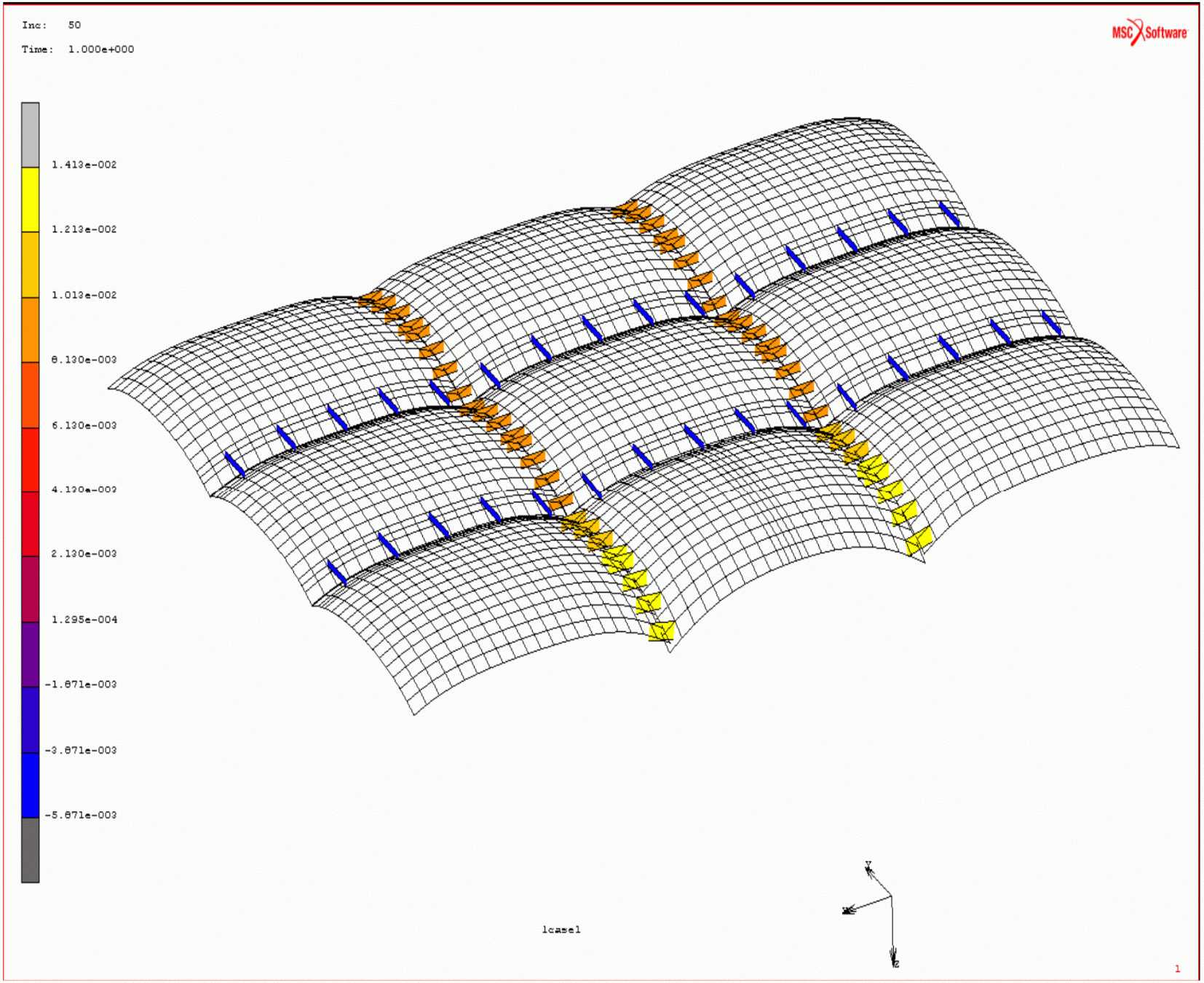Click legend value 4.130e-003
Viewport: 1204px width, 983px height.
tap(84, 489)
